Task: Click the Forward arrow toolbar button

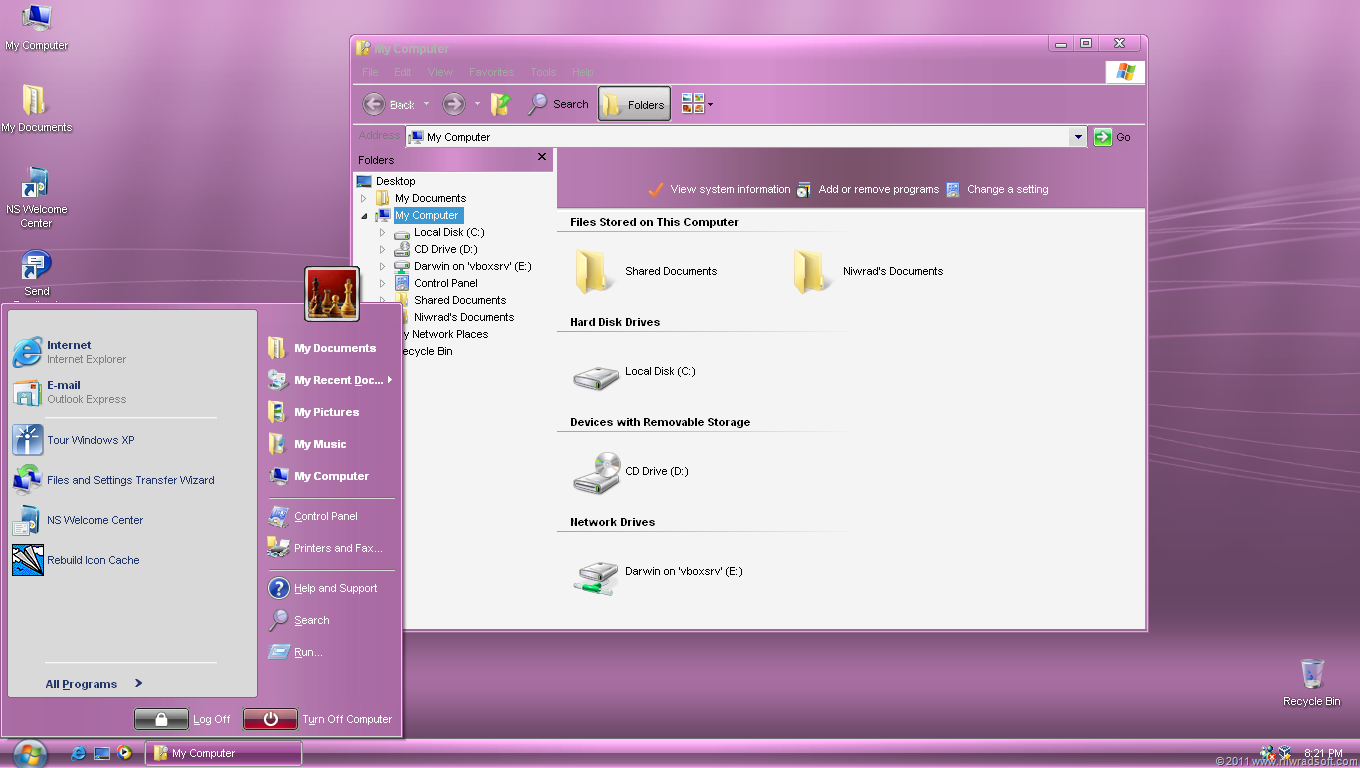Action: pos(454,104)
